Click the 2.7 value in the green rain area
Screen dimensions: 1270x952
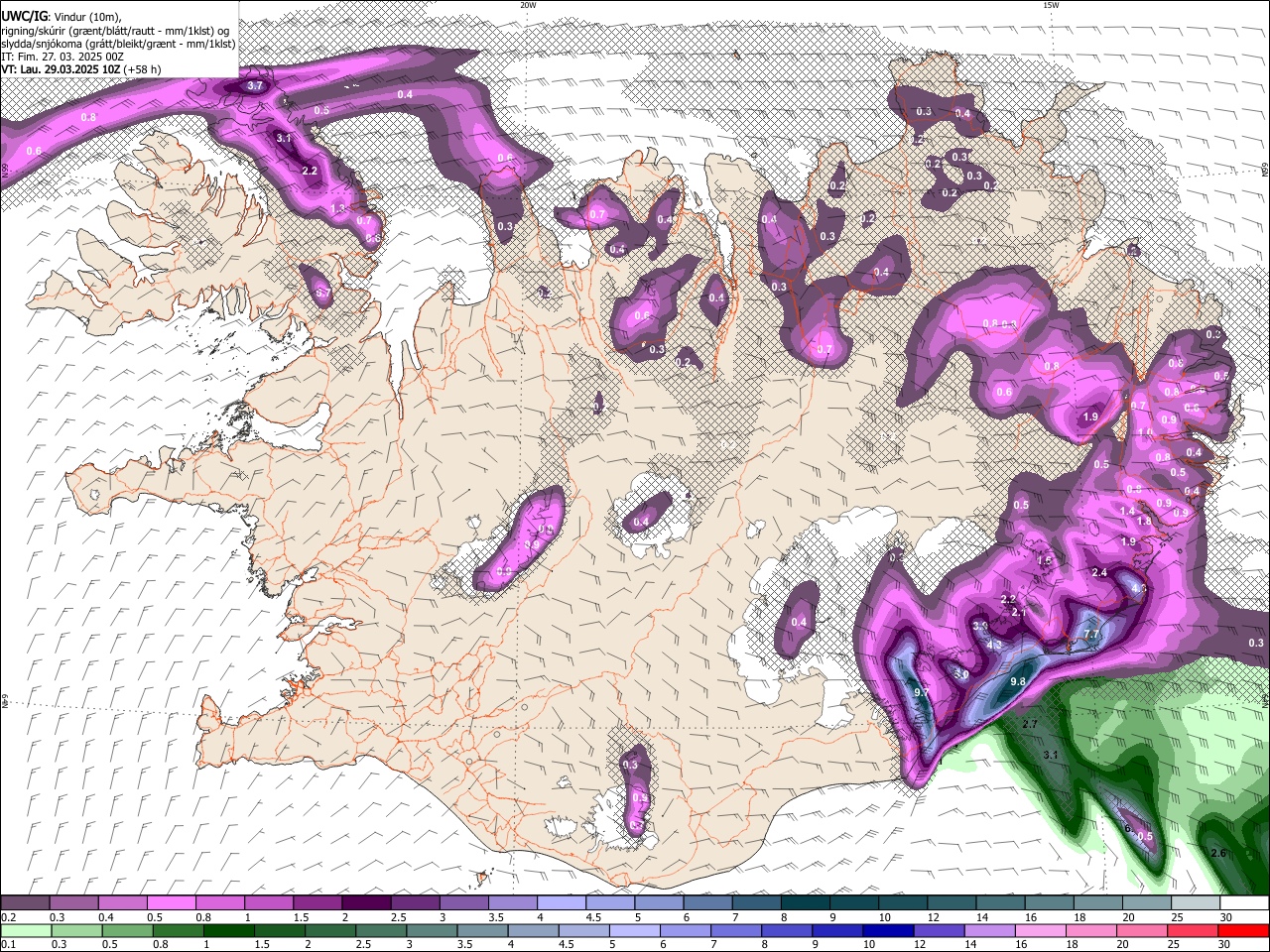1030,725
